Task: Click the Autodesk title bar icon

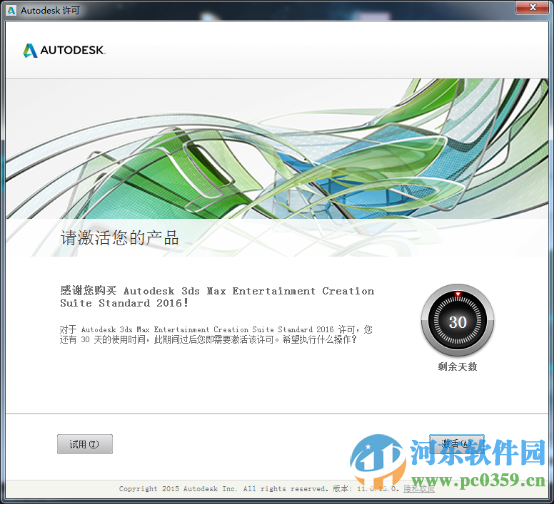Action: pyautogui.click(x=11, y=10)
